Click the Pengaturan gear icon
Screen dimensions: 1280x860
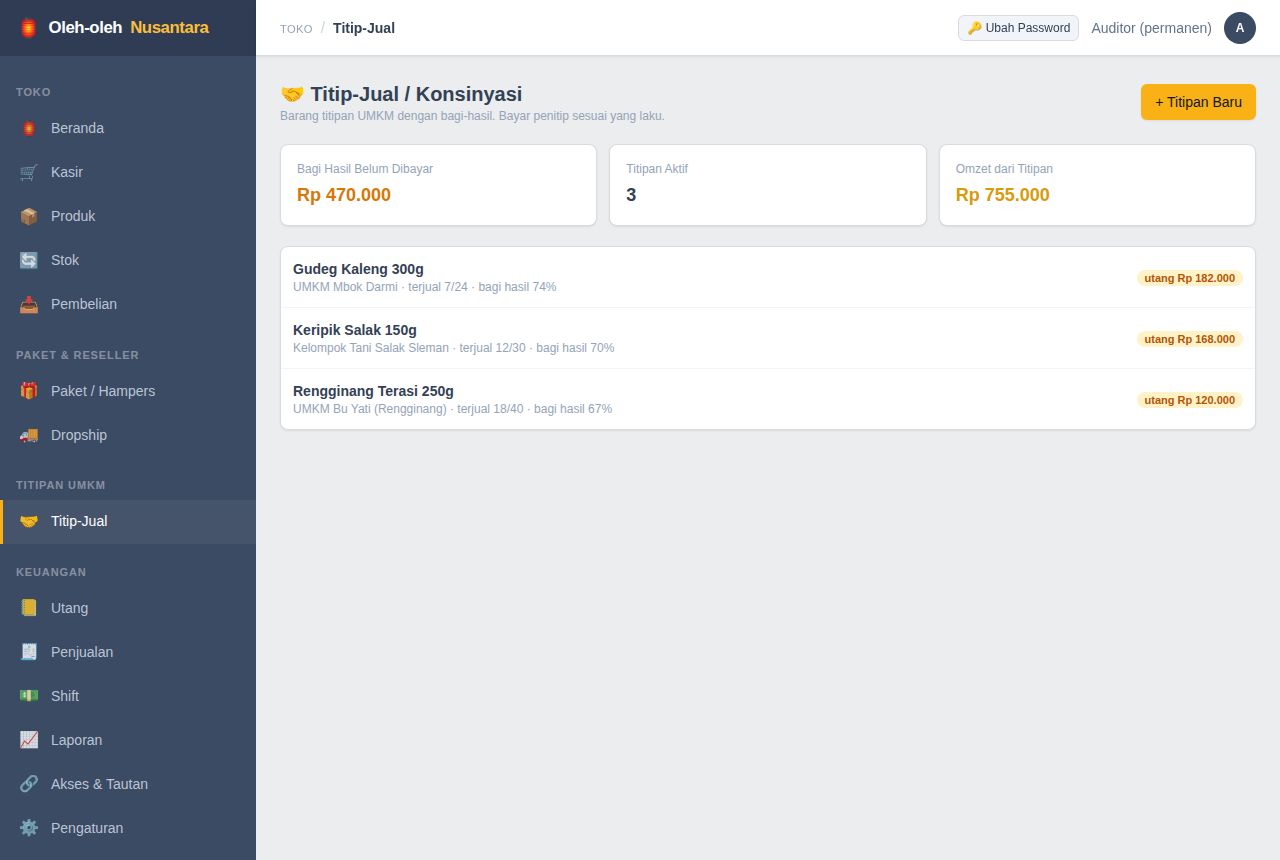[x=29, y=828]
